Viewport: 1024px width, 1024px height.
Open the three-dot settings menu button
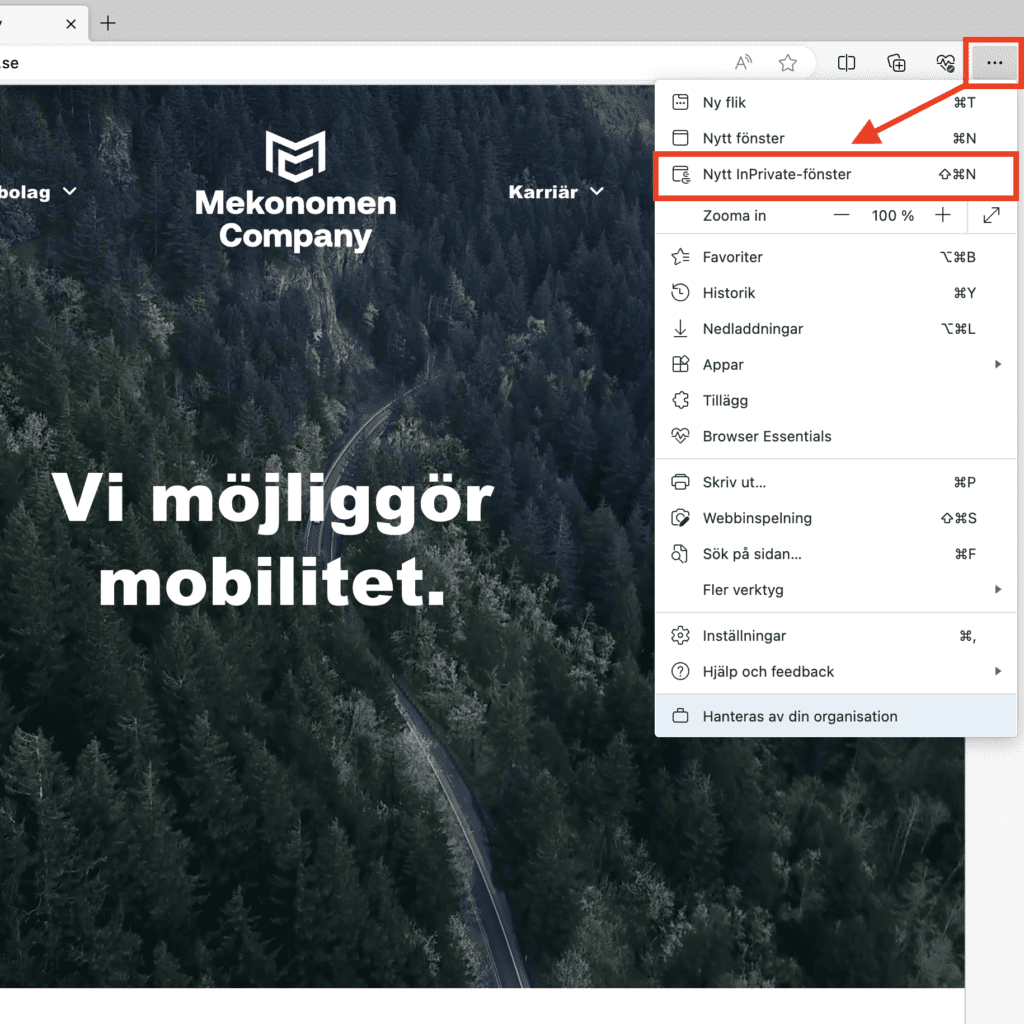993,63
